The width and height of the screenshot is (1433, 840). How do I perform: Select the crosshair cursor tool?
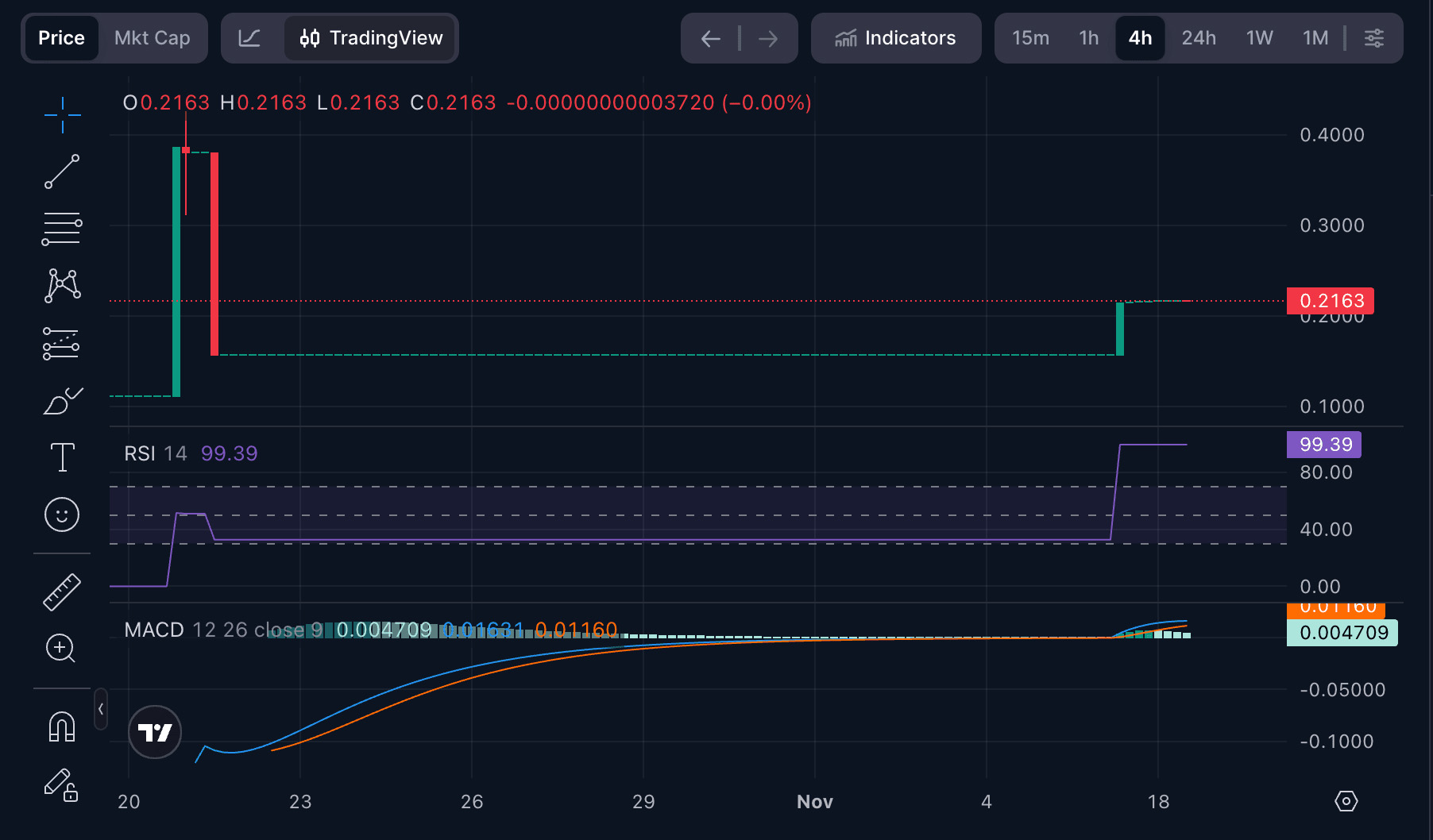coord(62,116)
